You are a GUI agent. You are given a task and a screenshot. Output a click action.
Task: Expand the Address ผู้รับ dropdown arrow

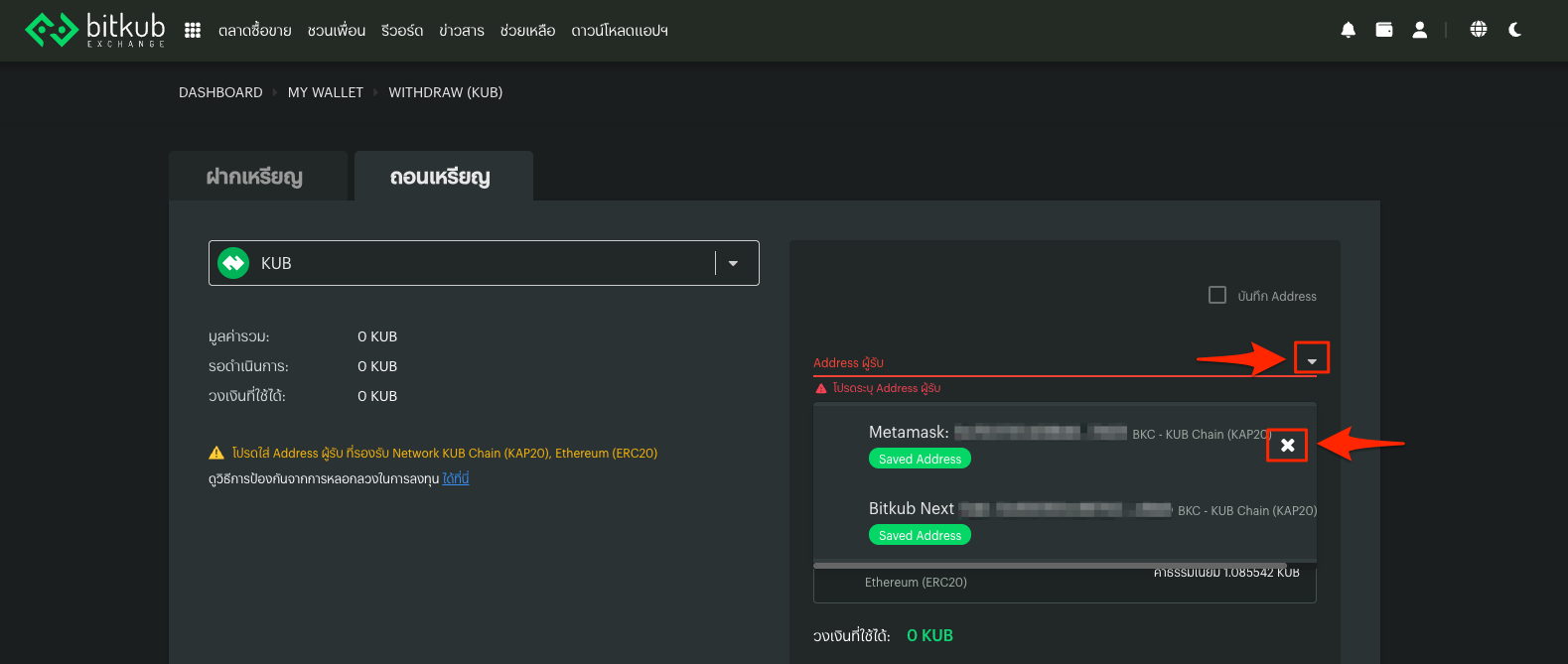pyautogui.click(x=1312, y=361)
